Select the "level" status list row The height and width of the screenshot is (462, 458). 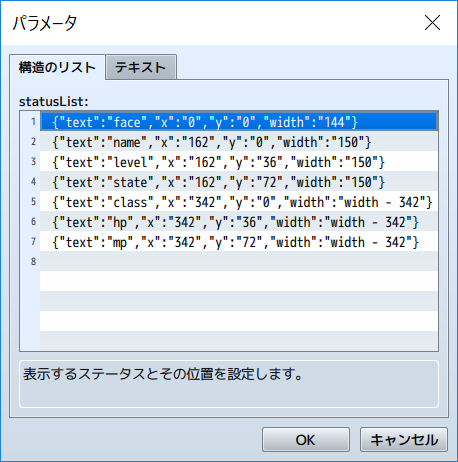pyautogui.click(x=239, y=161)
